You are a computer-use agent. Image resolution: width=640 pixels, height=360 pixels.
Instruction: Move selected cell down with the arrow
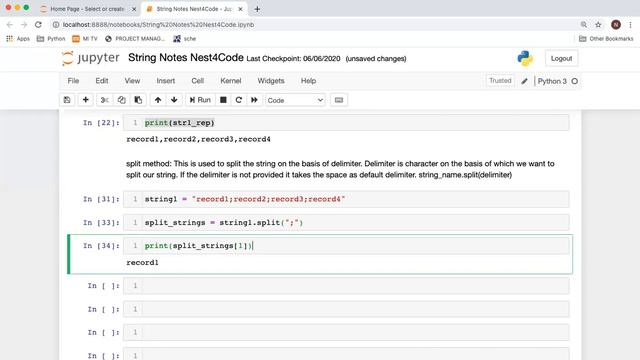[174, 100]
